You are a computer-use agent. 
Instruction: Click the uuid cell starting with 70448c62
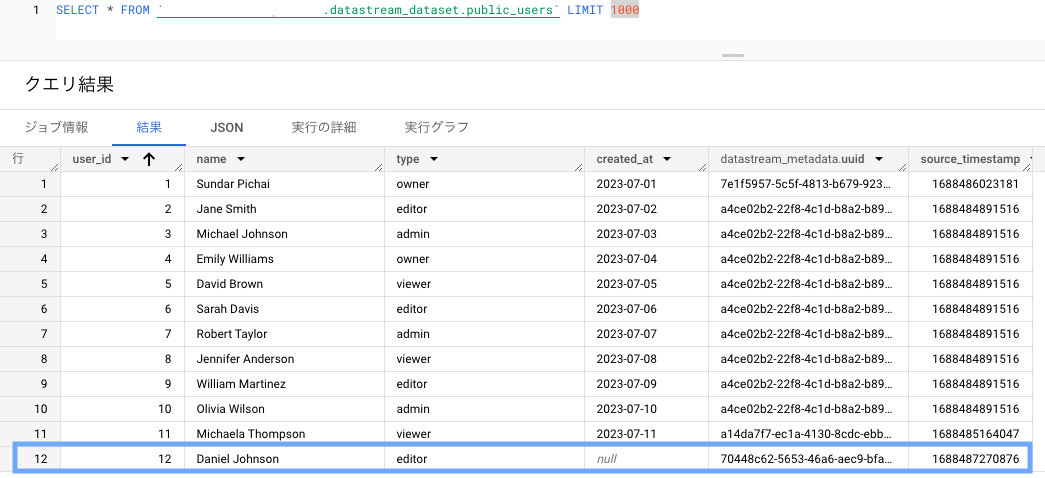808,459
